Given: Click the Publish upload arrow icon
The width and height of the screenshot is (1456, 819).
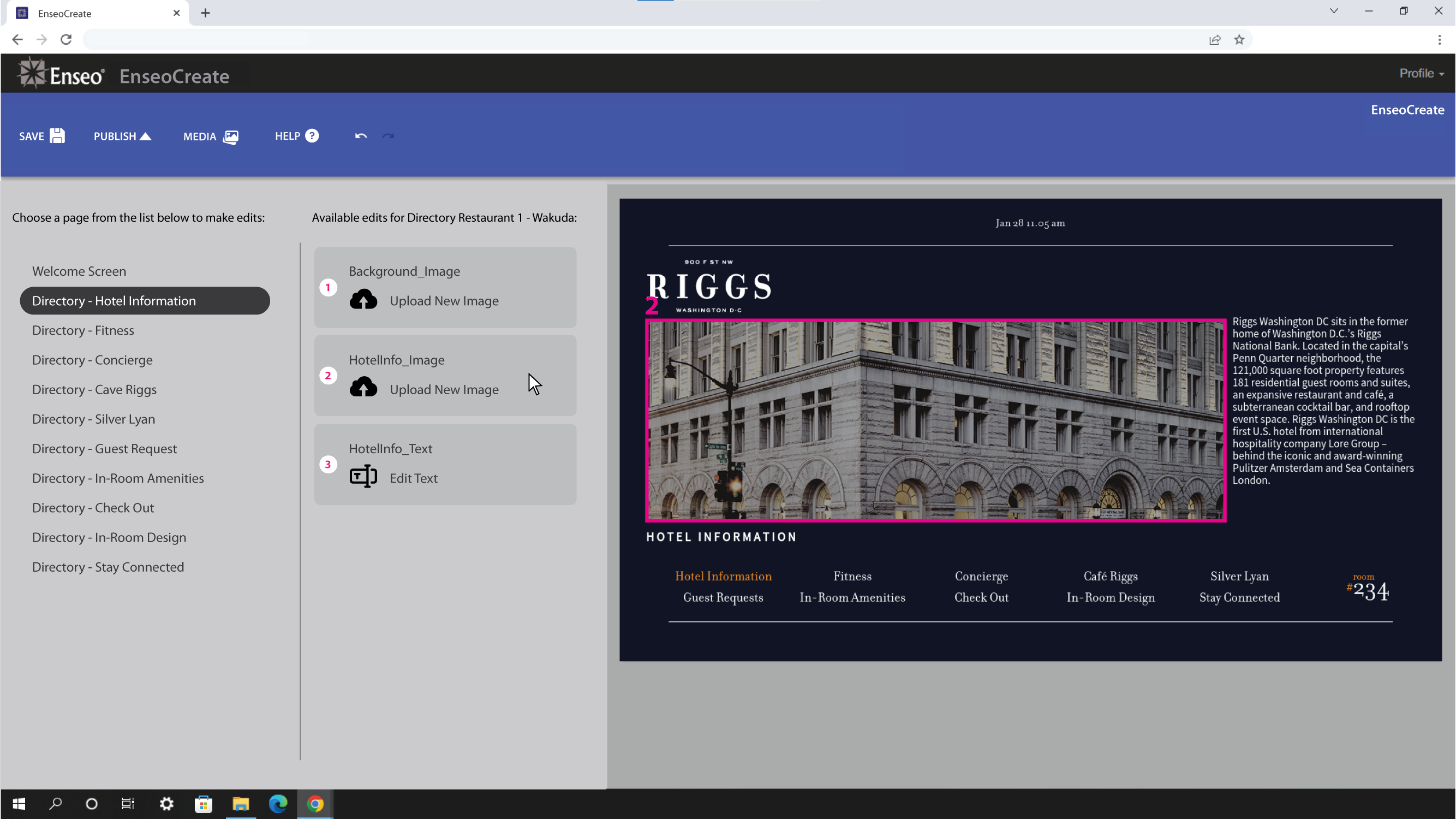Looking at the screenshot, I should tap(145, 136).
